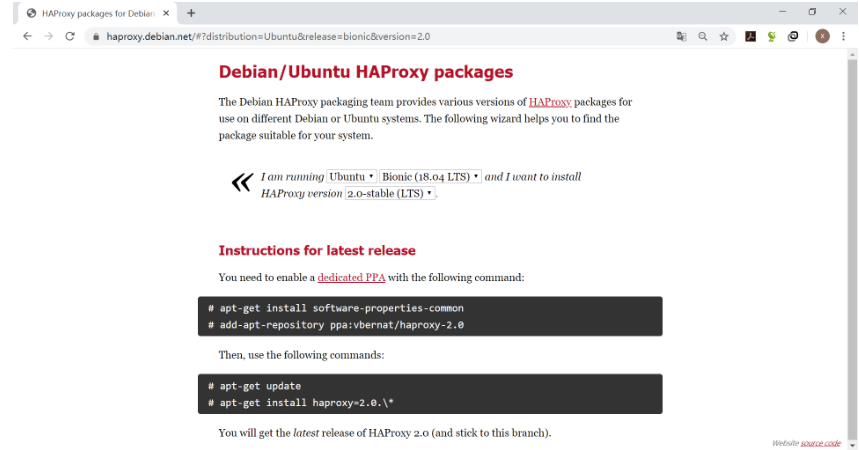Viewport: 859px width, 450px height.
Task: Open the Chrome three-dot menu
Action: coord(844,36)
